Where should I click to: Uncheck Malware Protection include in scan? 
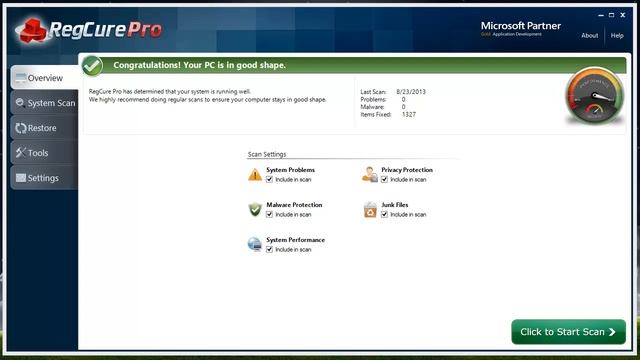(x=269, y=214)
